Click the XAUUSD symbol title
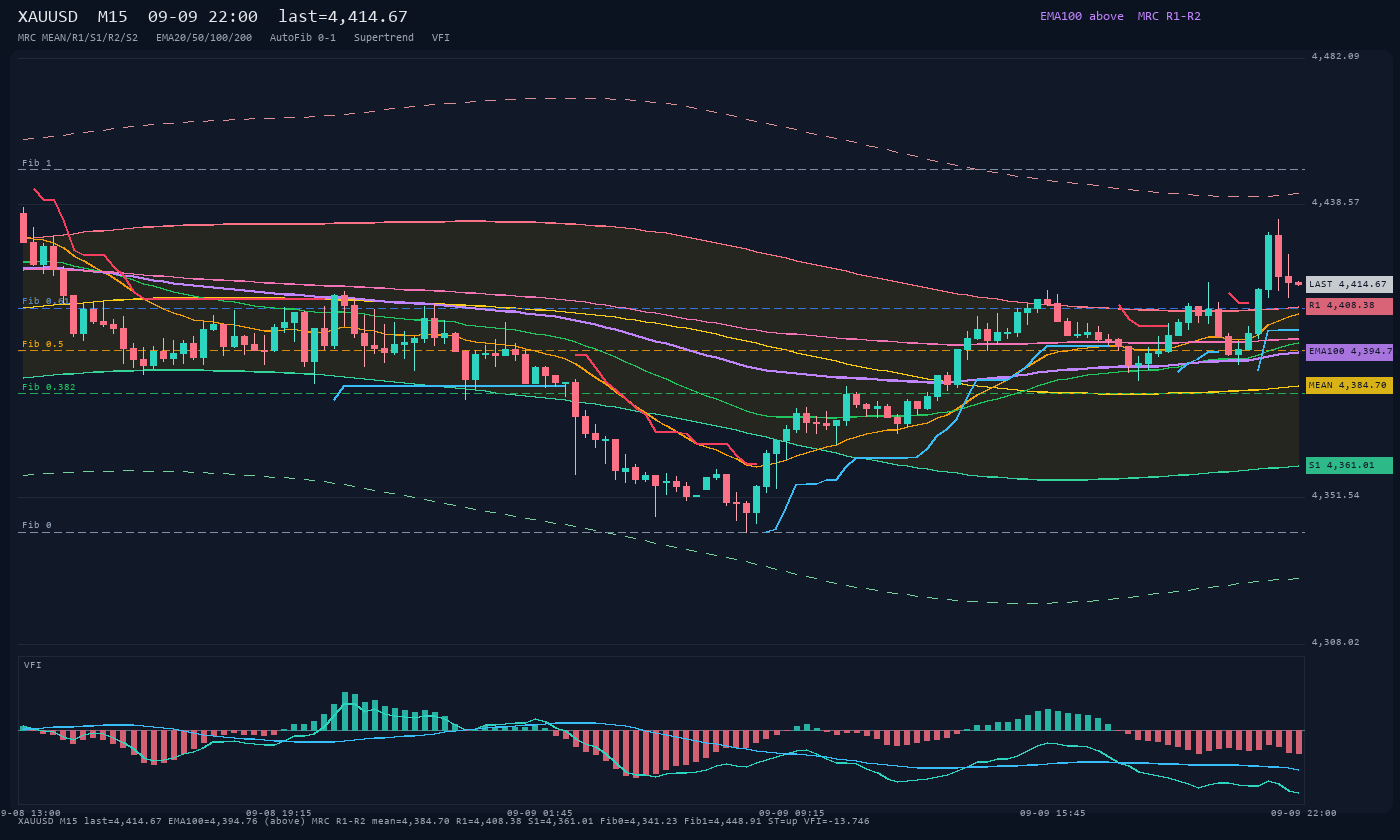This screenshot has height=840, width=1400. point(48,17)
